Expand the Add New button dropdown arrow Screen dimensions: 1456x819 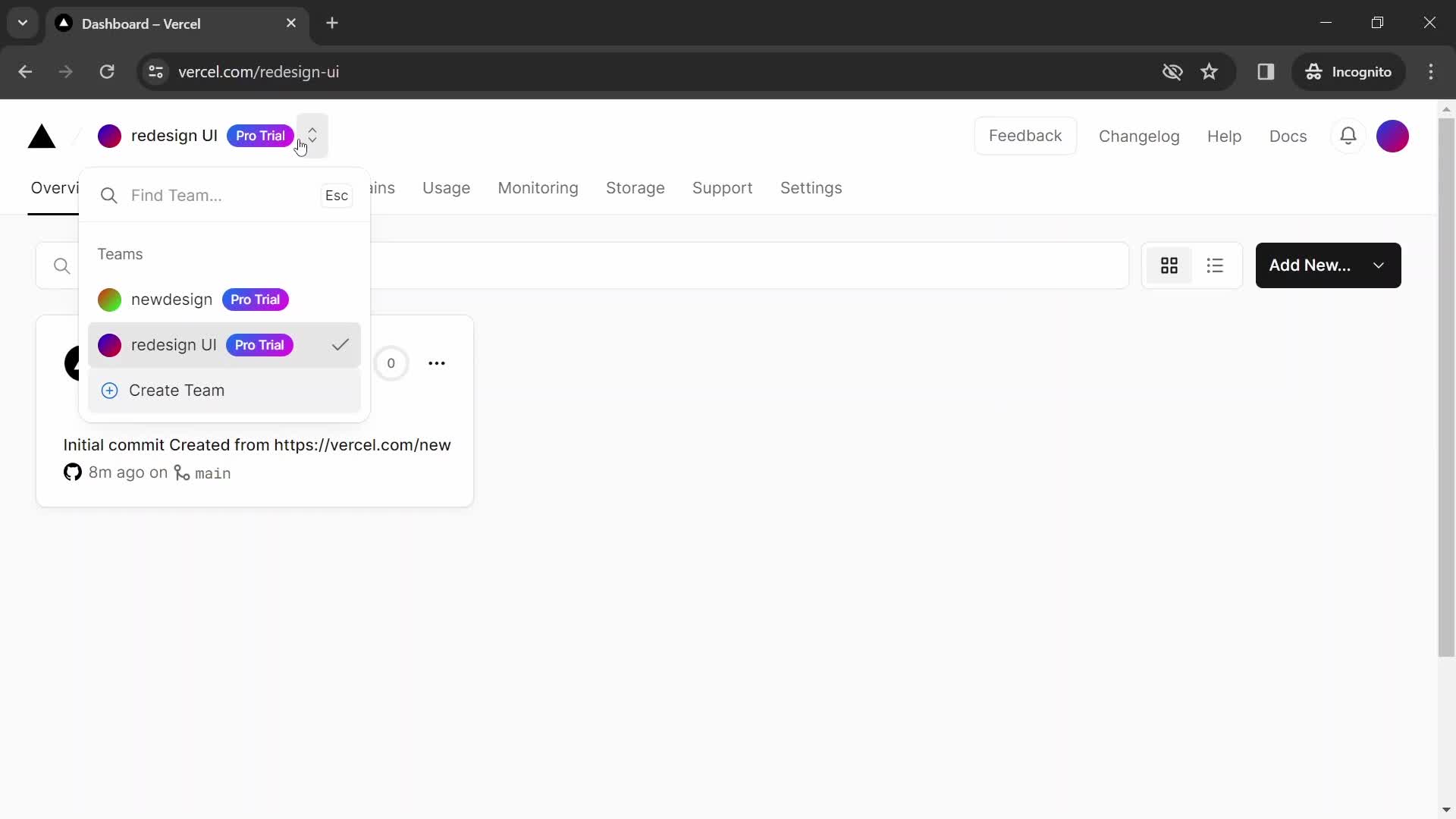coord(1379,265)
